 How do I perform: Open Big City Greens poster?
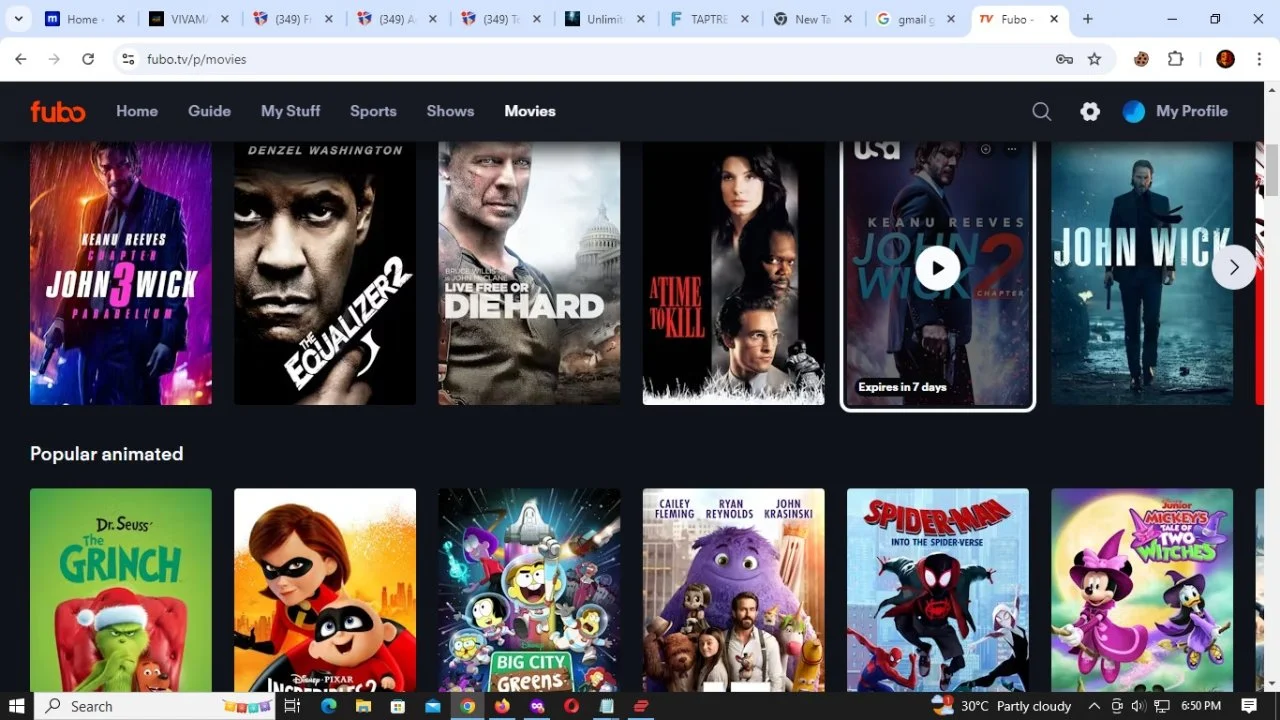pos(529,590)
